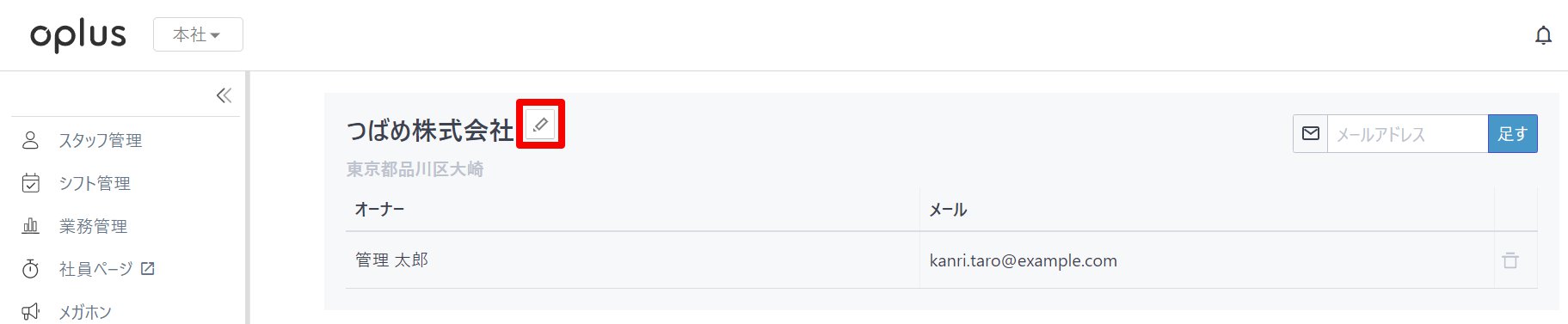Click the oplus logo
This screenshot has width=1568, height=324.
point(78,35)
